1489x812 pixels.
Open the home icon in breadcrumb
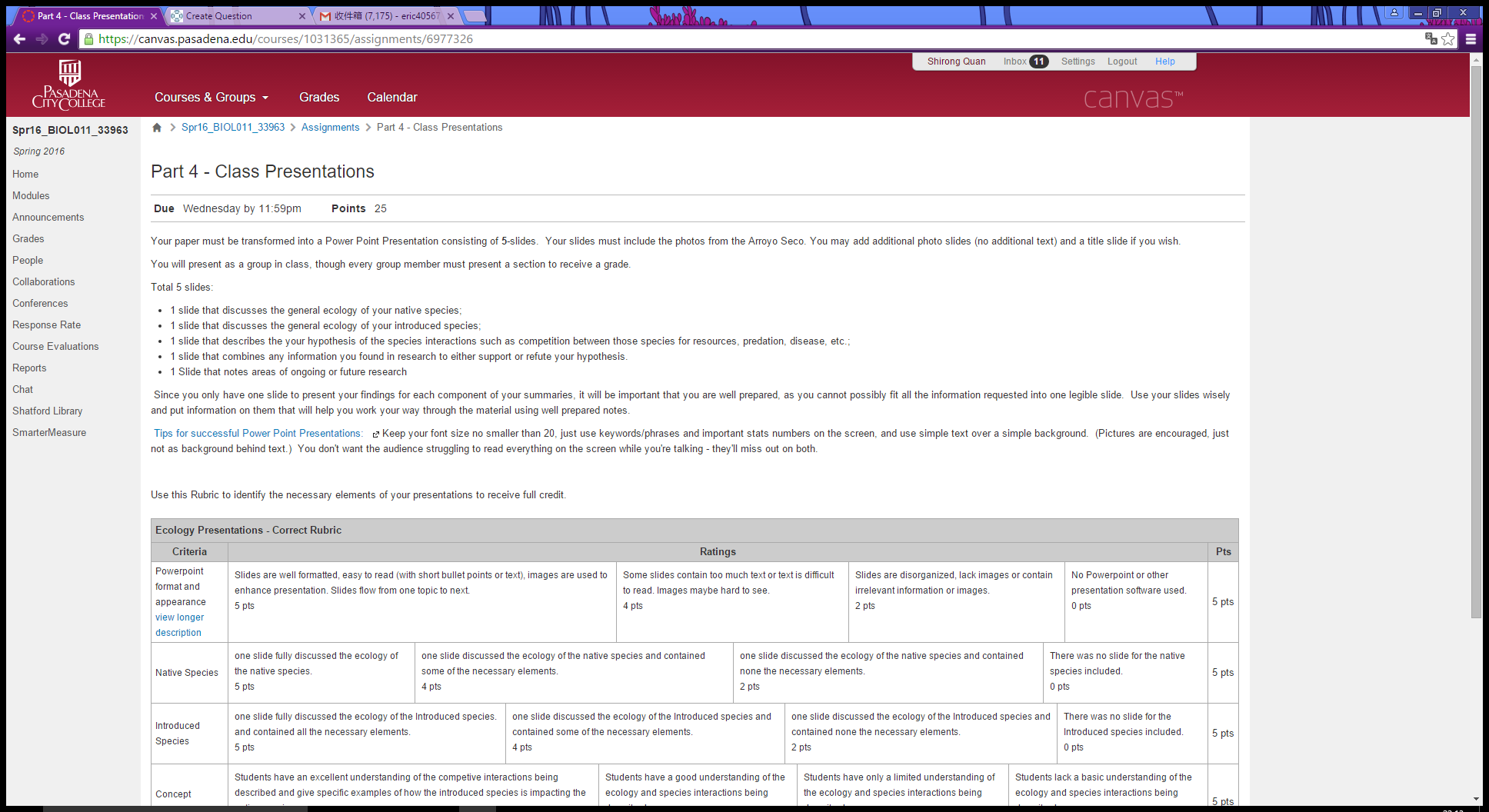pos(157,128)
